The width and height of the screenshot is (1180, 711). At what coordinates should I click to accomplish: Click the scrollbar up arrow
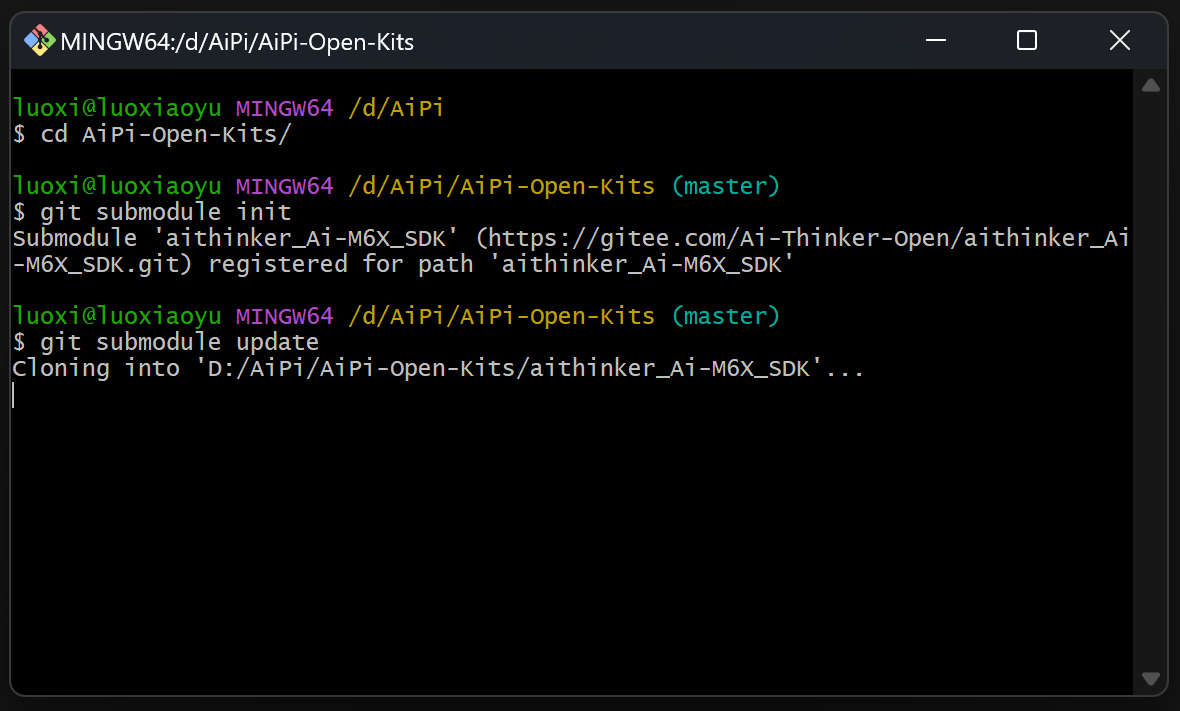(1151, 85)
